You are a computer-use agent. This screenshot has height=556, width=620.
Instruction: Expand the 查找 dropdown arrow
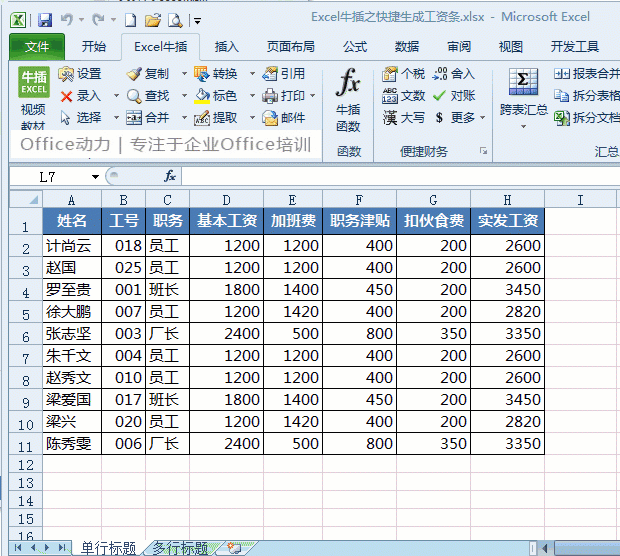tap(184, 96)
